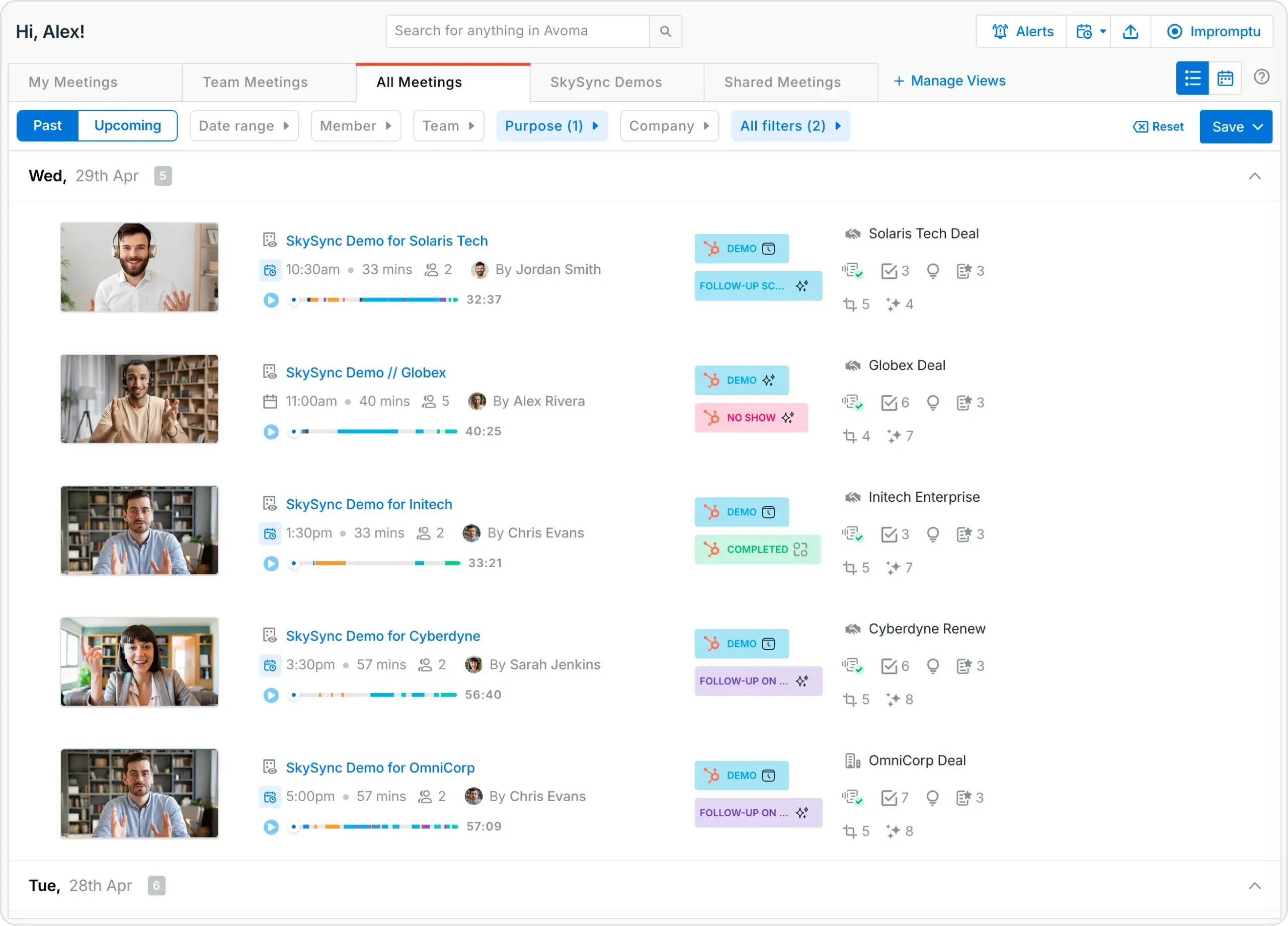Collapse the Tue 28th Apr section
This screenshot has width=1288, height=926.
pos(1254,886)
